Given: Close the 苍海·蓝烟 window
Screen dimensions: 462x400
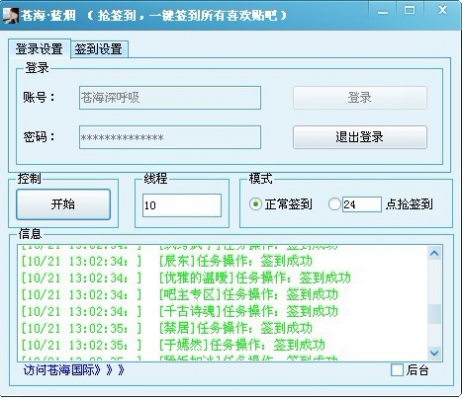Looking at the screenshot, I should 442,11.
